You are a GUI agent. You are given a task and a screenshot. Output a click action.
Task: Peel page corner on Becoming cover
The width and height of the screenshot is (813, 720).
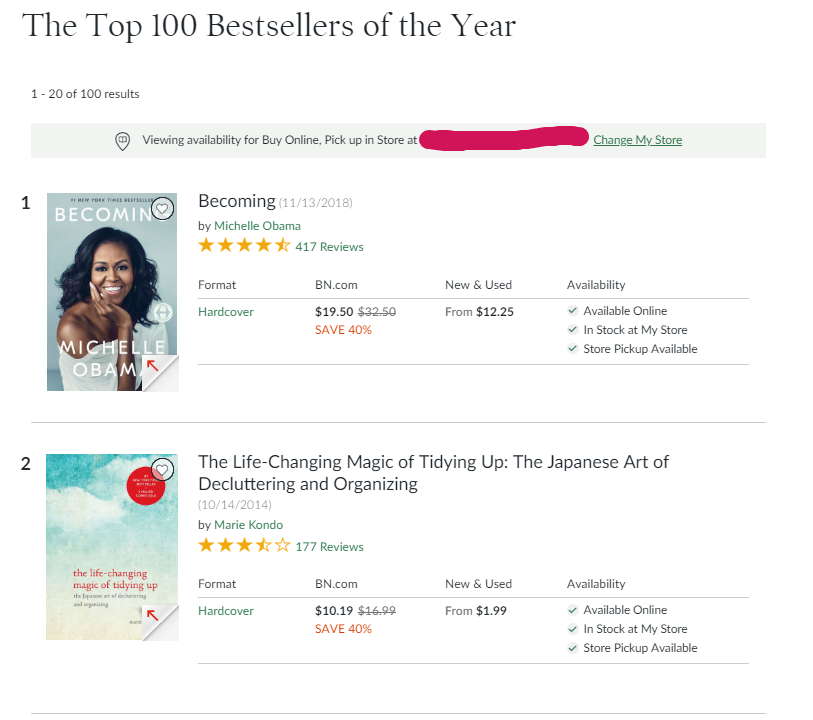(x=160, y=373)
